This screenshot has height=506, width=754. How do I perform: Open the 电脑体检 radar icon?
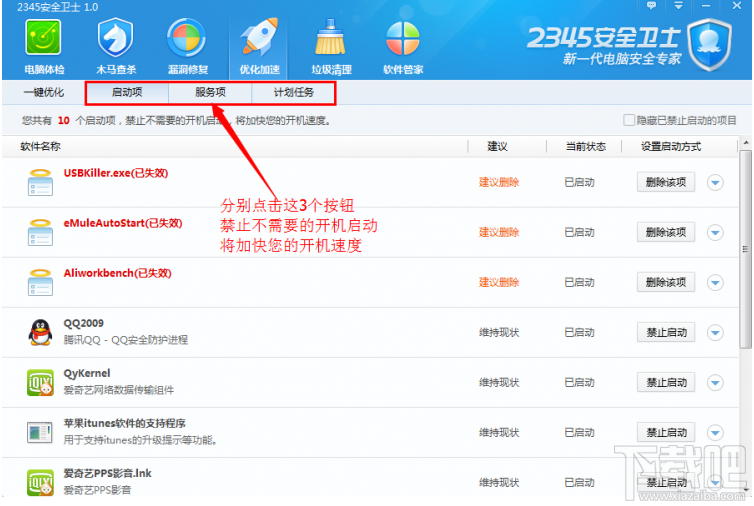click(43, 38)
